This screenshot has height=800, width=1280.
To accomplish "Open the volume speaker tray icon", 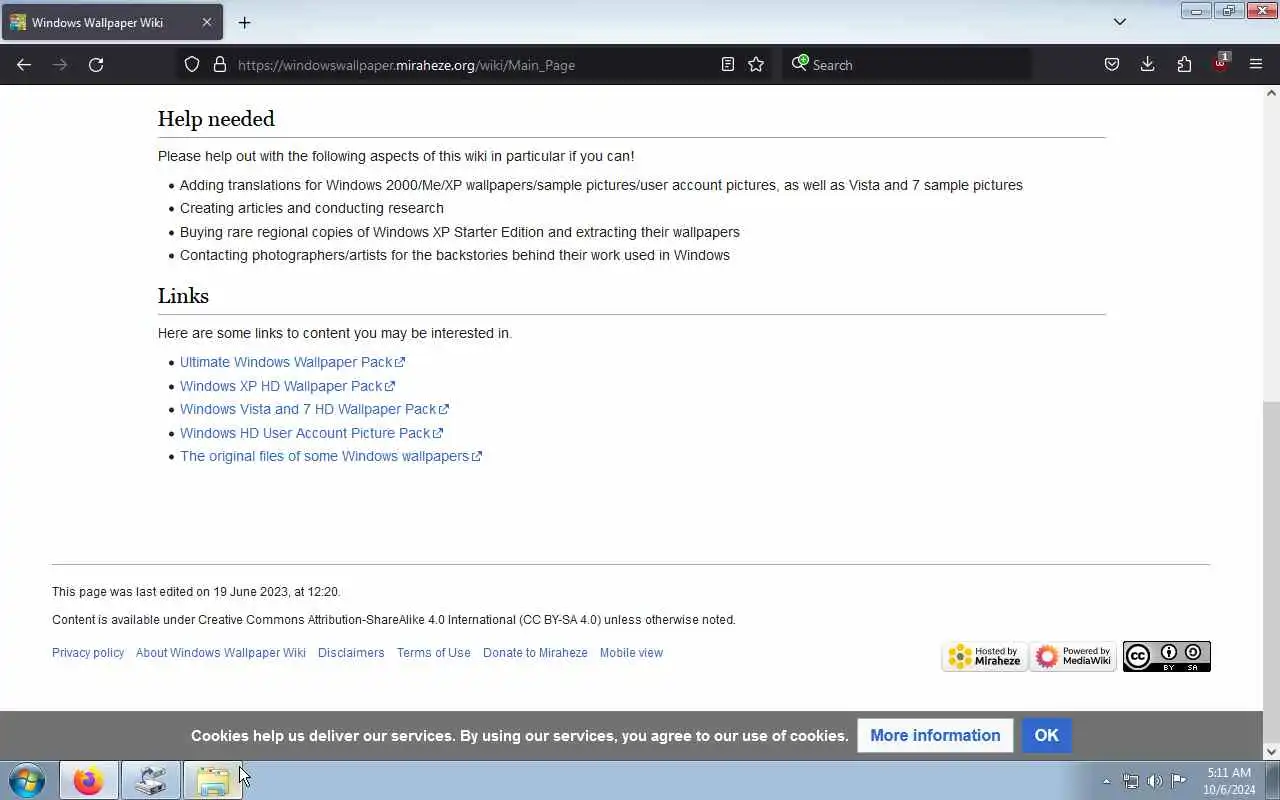I will point(1154,781).
